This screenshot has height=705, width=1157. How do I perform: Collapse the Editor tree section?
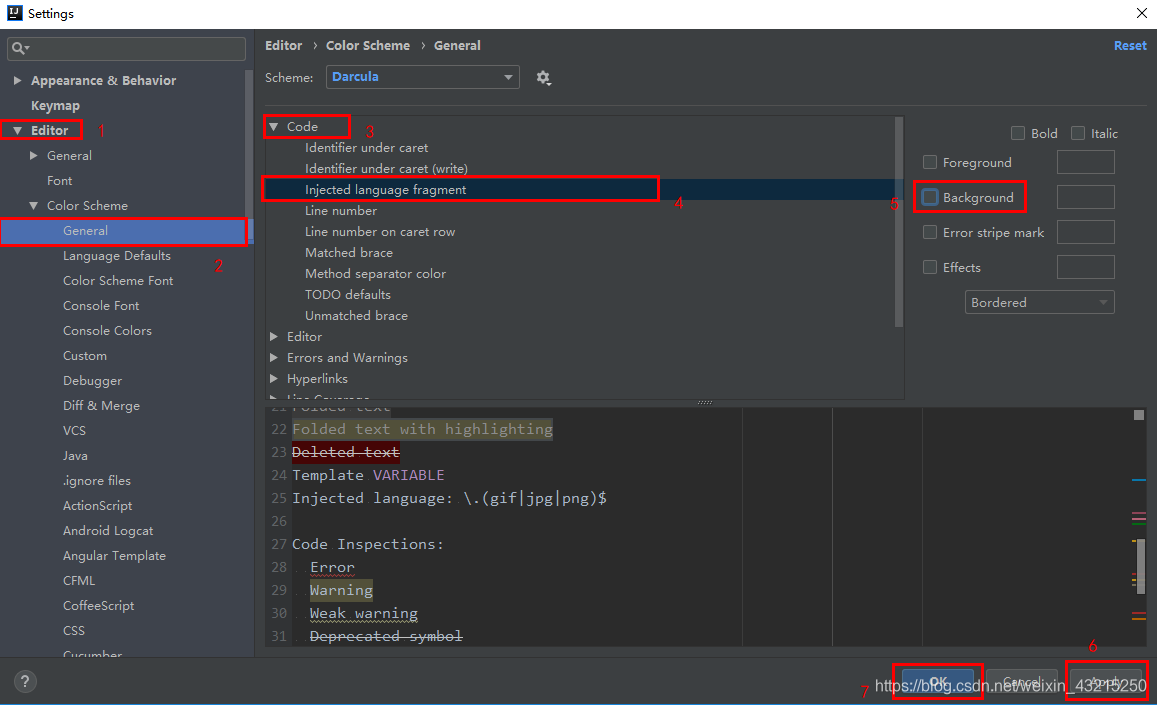17,131
